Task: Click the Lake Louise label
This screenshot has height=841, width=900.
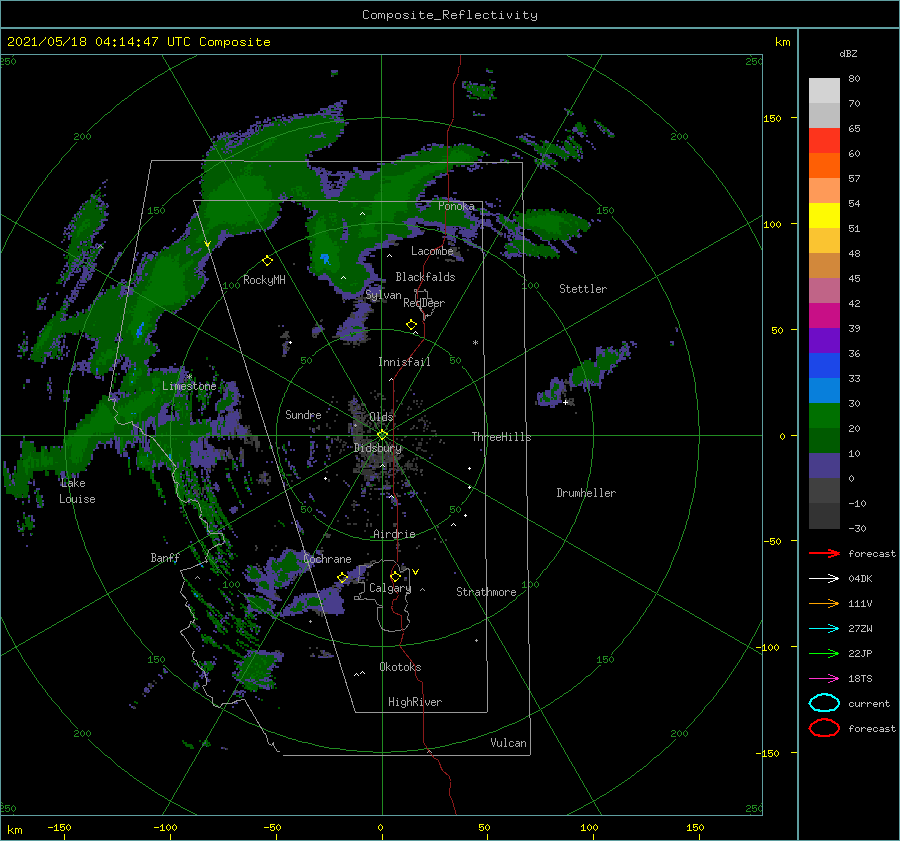Action: pyautogui.click(x=77, y=491)
